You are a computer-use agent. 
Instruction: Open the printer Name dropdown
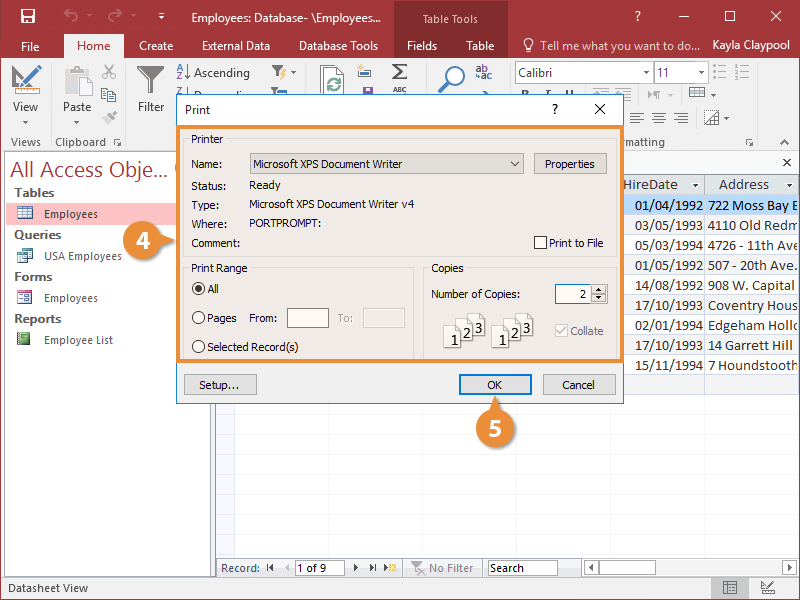pyautogui.click(x=515, y=164)
